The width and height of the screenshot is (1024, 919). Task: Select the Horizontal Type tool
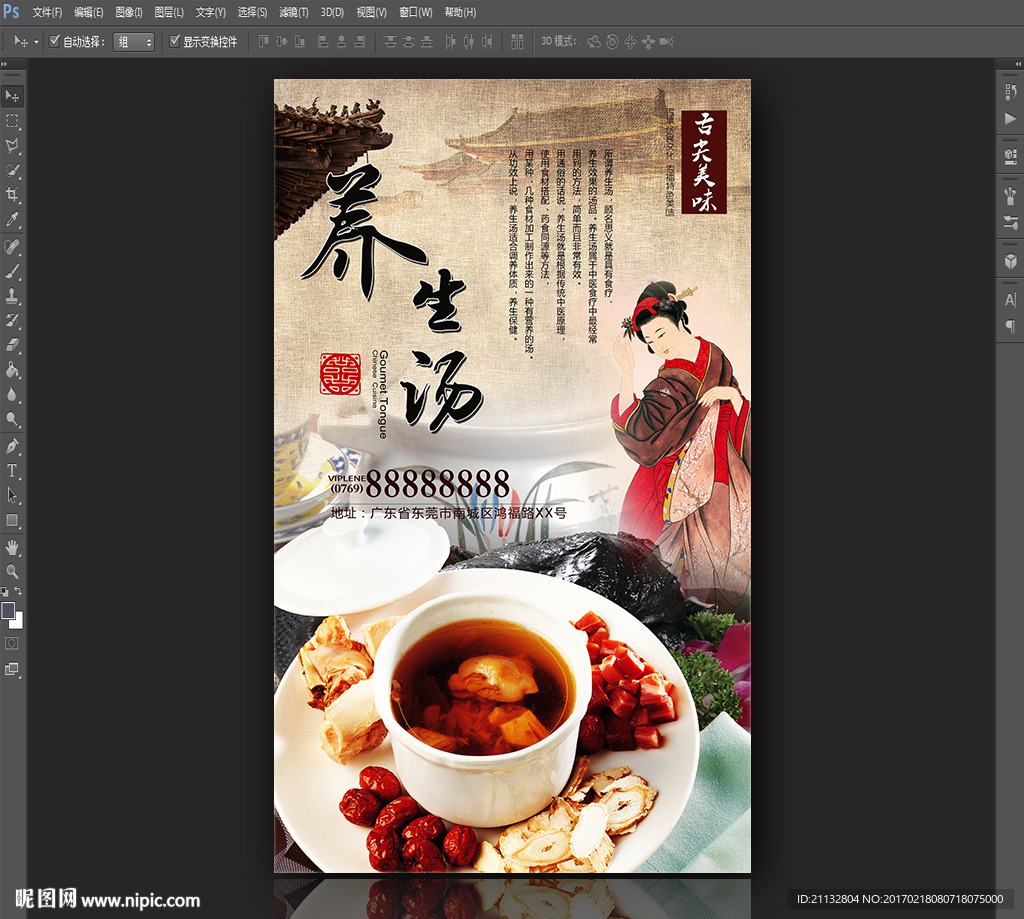tap(12, 471)
